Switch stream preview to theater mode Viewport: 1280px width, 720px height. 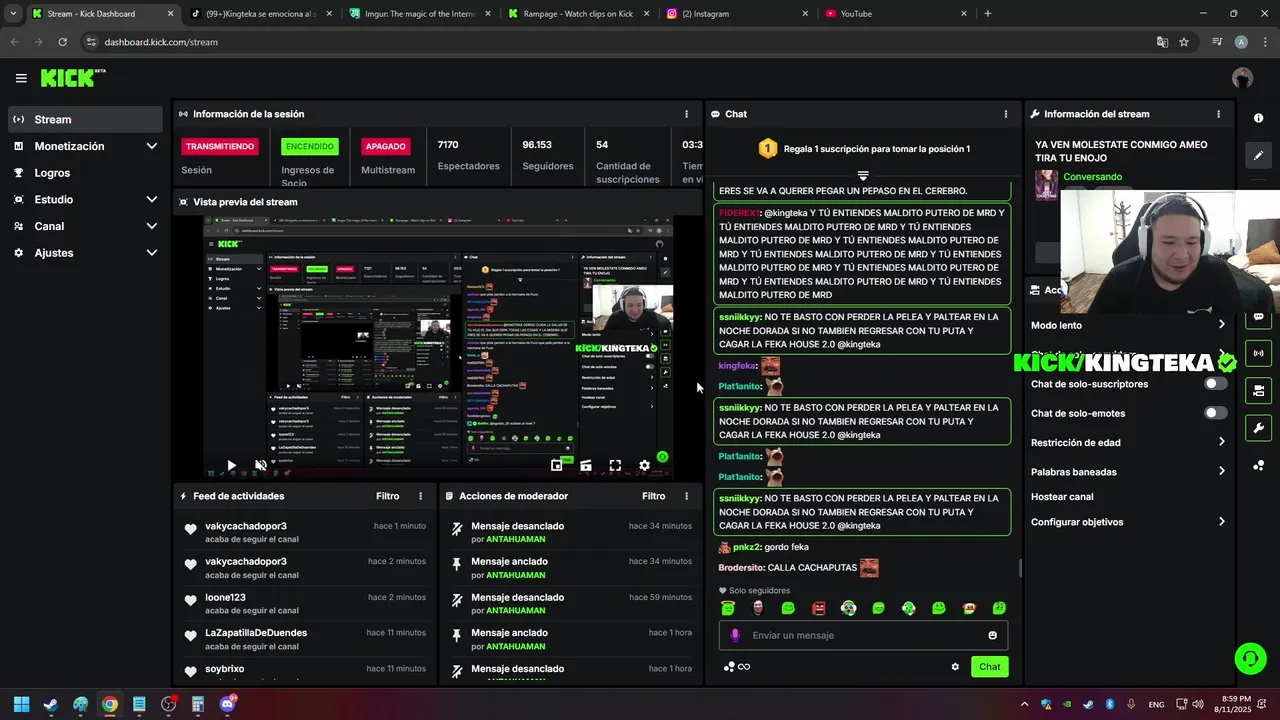click(x=586, y=465)
